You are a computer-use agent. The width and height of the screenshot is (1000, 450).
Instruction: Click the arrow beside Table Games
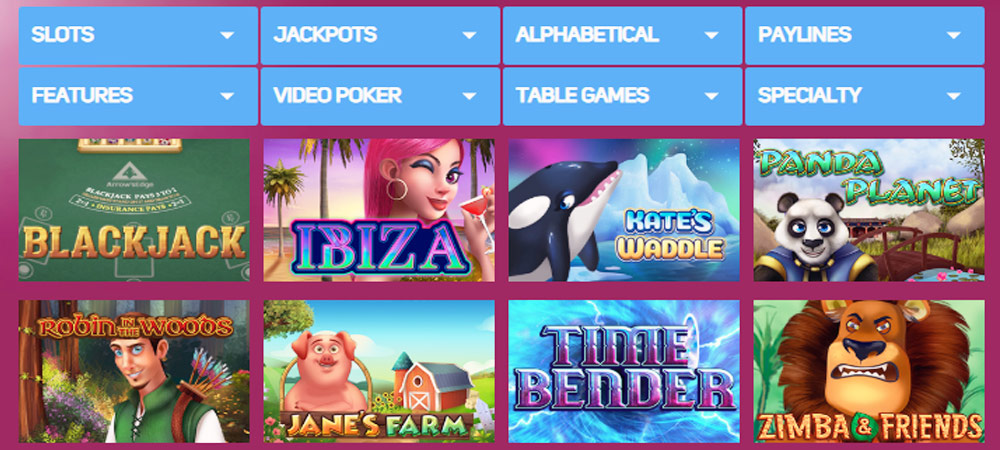tap(711, 96)
